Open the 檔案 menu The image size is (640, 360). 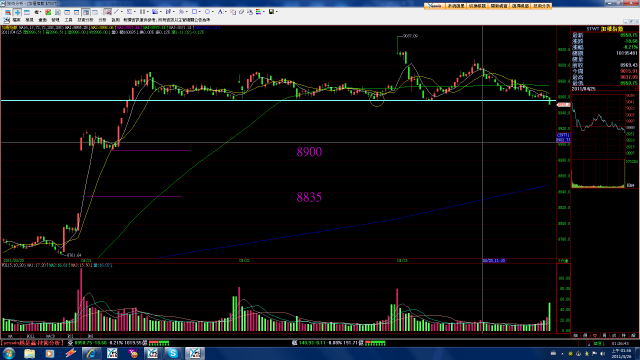point(16,20)
